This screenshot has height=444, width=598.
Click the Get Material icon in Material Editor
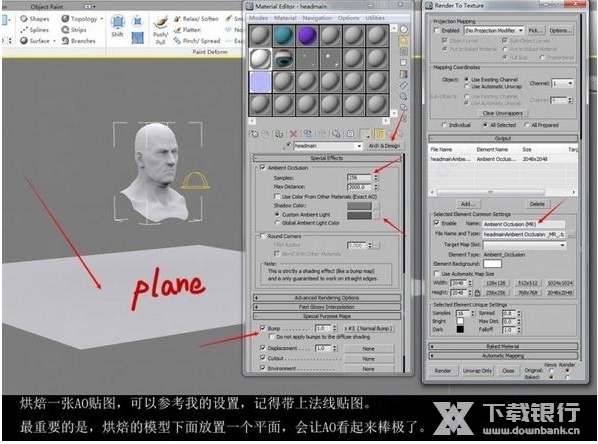pos(255,134)
